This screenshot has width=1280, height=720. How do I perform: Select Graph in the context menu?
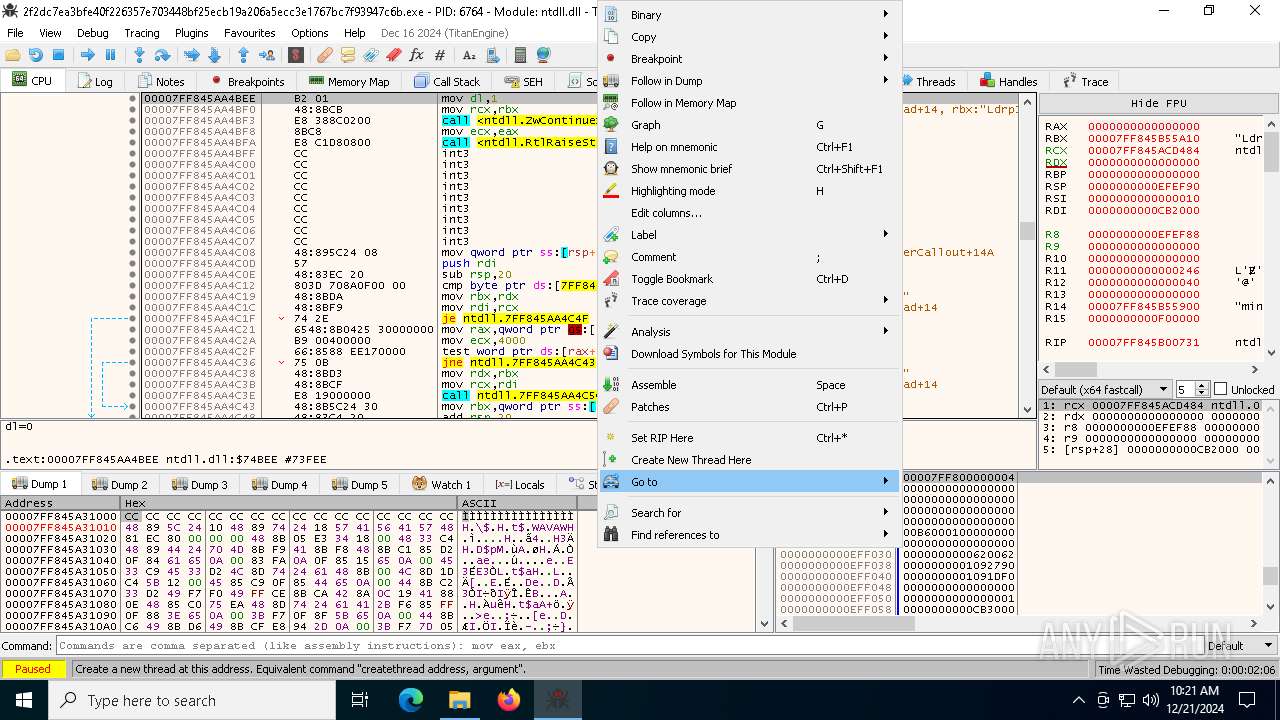(750, 125)
